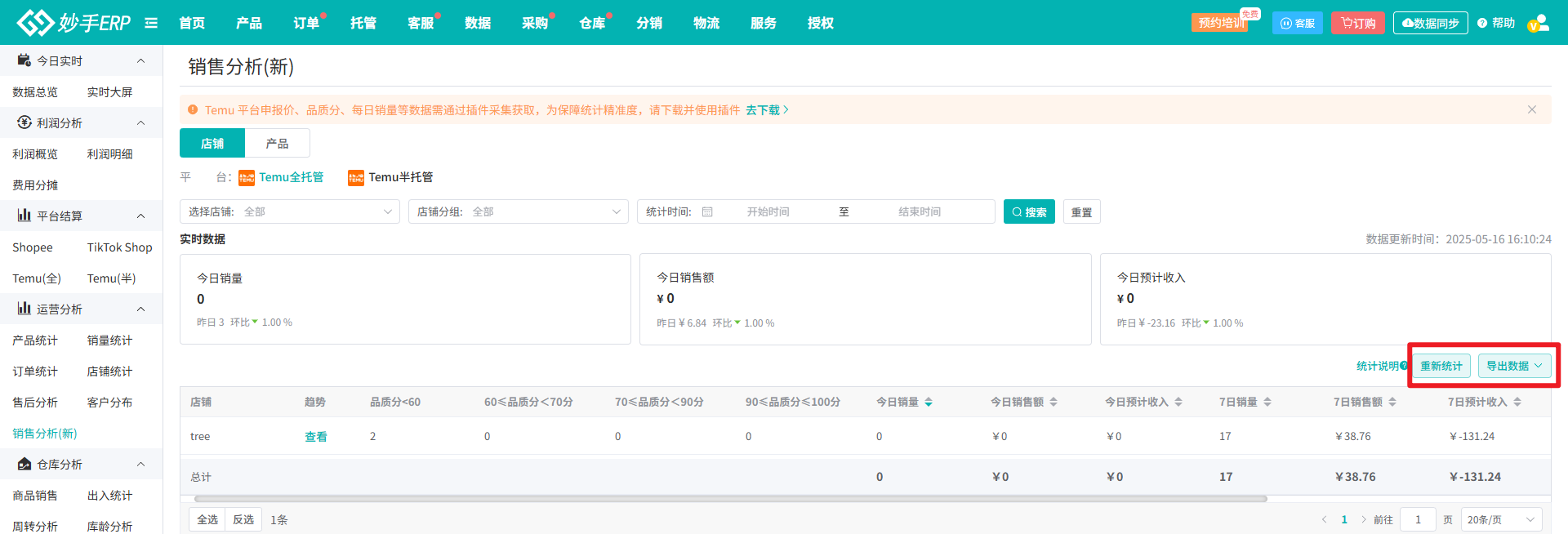The image size is (1568, 534).
Task: Collapse the 仓库分析 sidebar section
Action: point(140,464)
